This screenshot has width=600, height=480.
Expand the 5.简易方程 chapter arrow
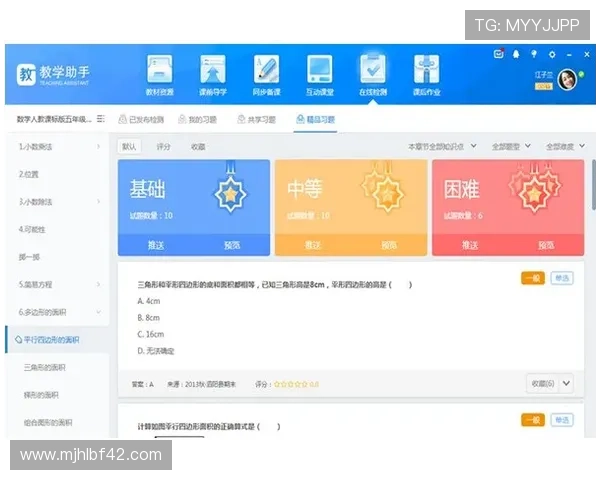tap(98, 284)
